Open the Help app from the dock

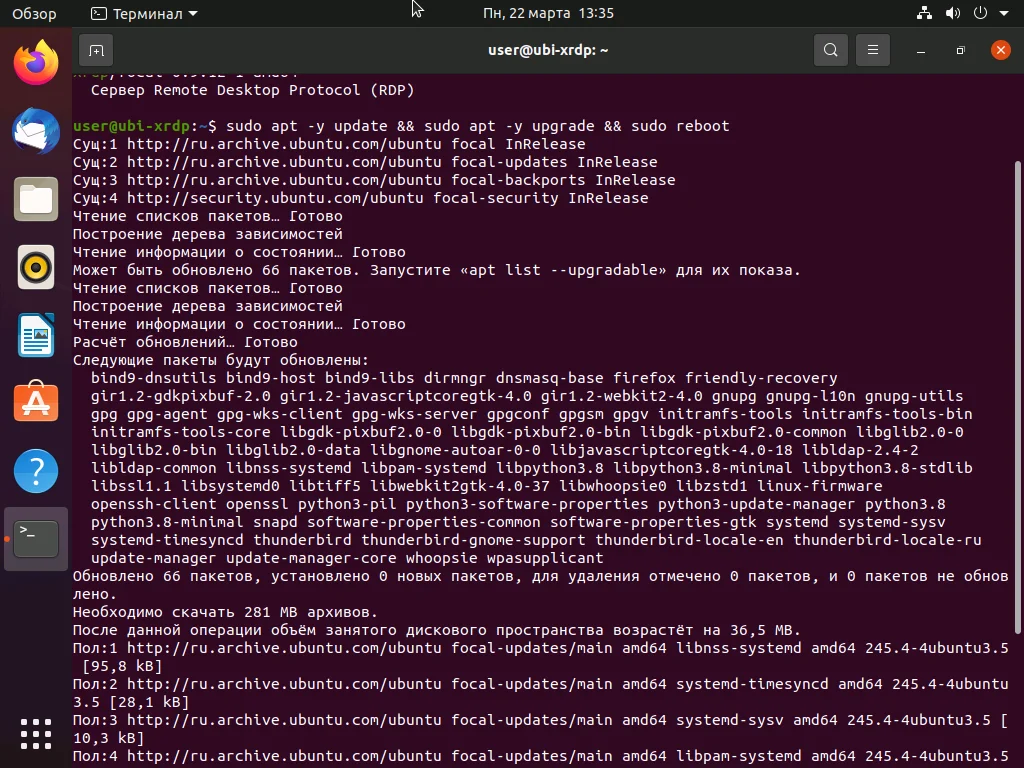tap(35, 470)
